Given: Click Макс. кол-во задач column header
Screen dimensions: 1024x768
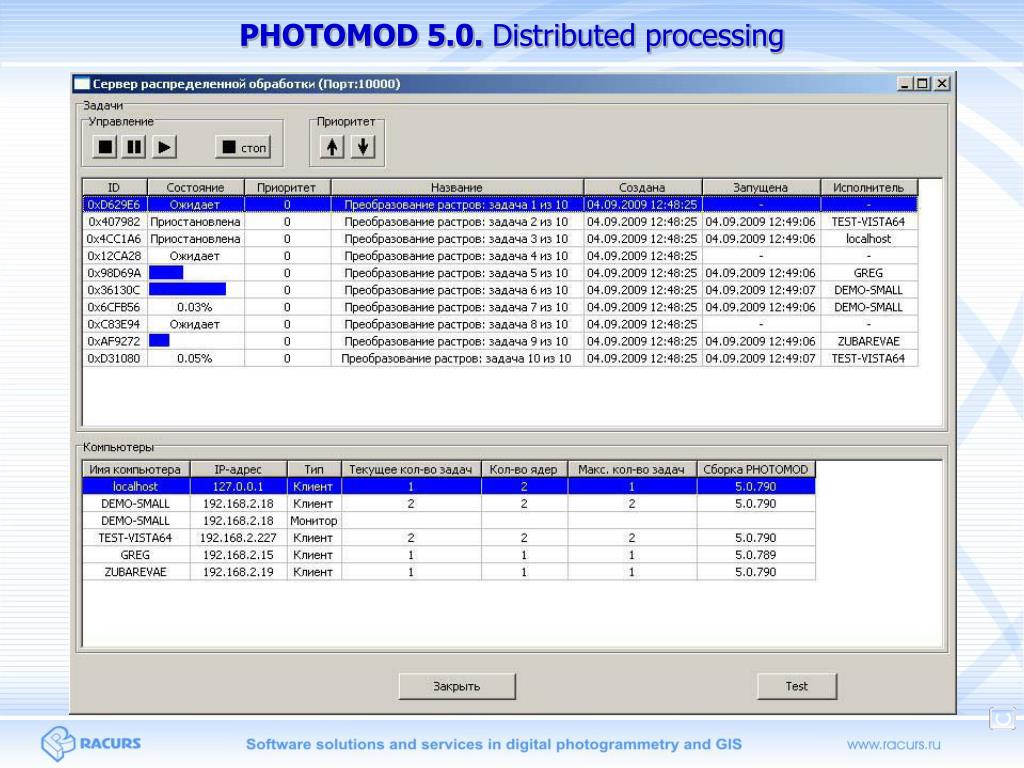Looking at the screenshot, I should (x=632, y=469).
